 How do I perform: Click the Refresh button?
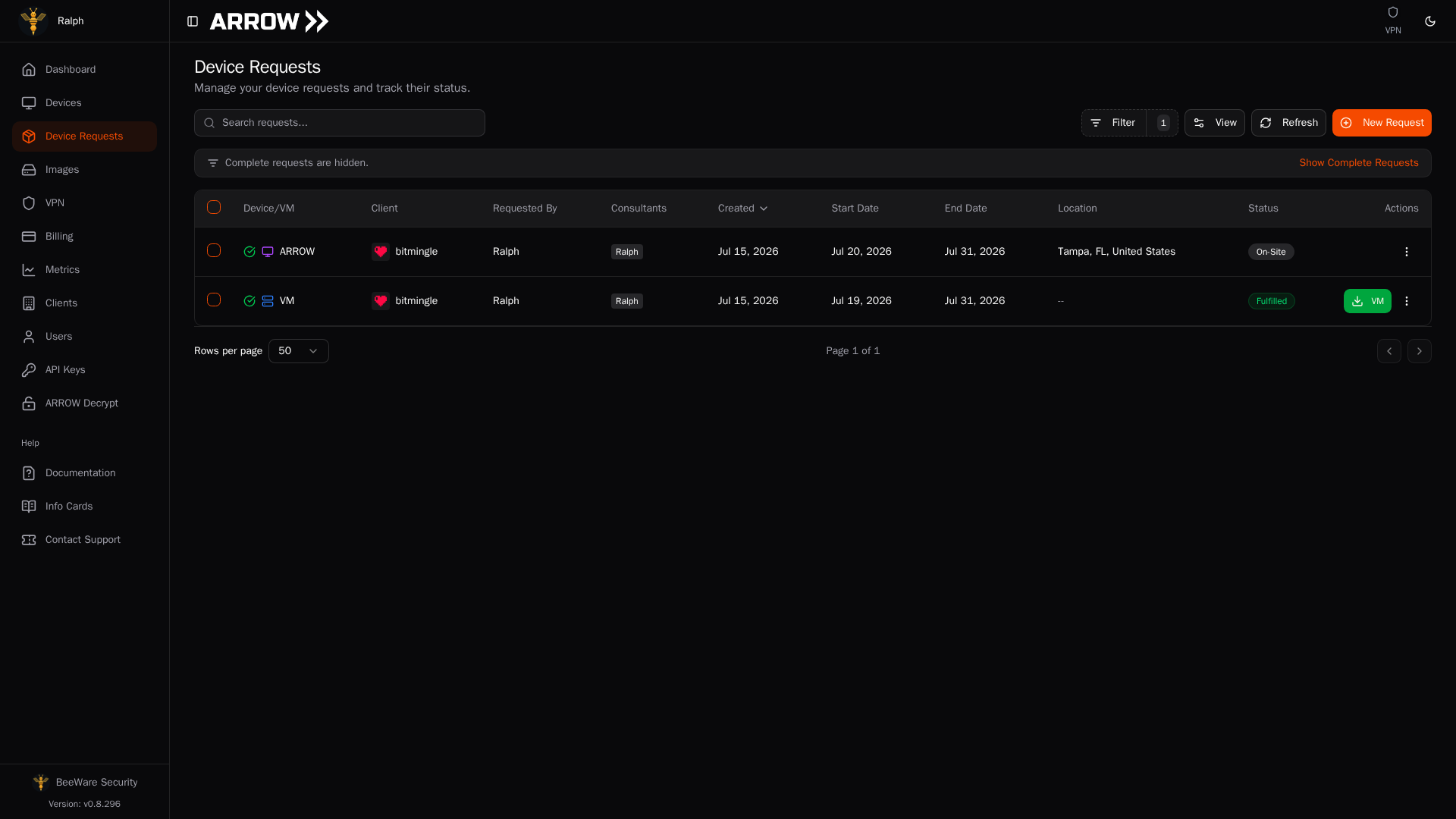[1288, 123]
